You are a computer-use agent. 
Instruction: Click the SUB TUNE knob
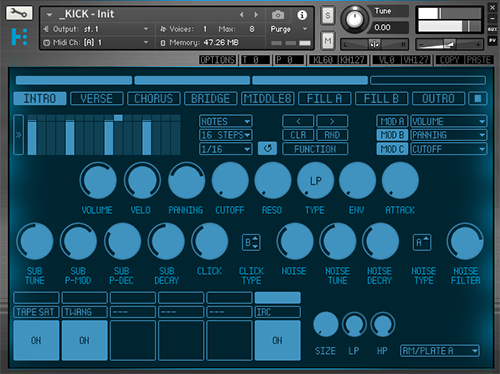click(x=35, y=241)
